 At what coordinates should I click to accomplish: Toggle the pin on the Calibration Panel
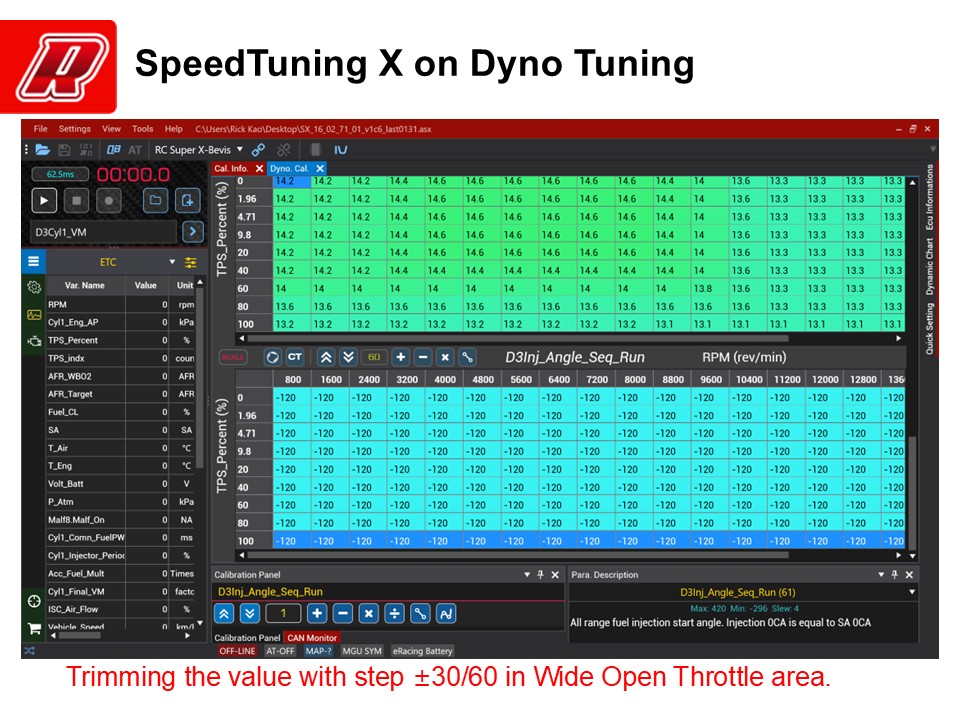click(540, 575)
